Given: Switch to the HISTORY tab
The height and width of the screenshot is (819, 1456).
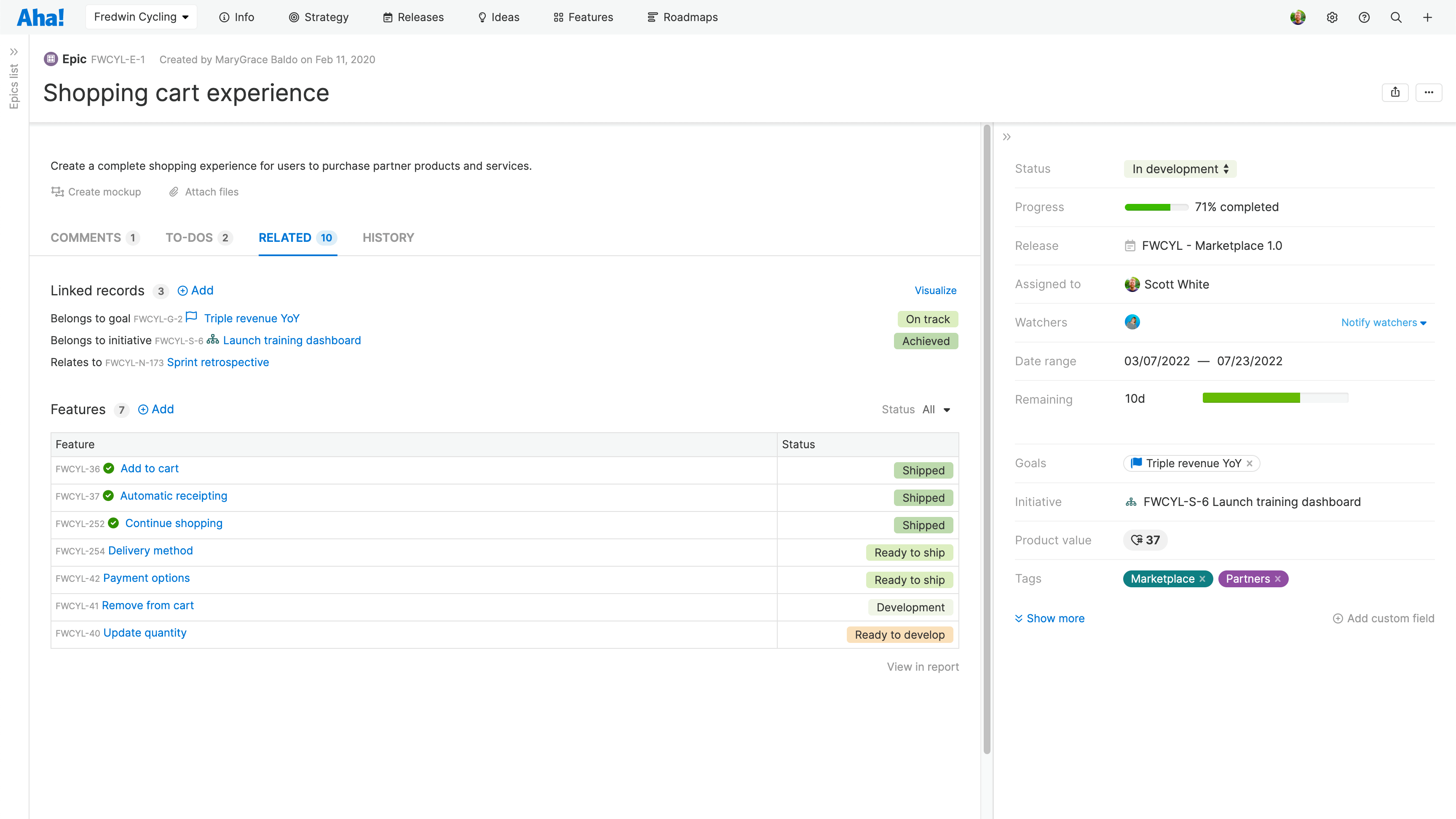Looking at the screenshot, I should click(388, 237).
